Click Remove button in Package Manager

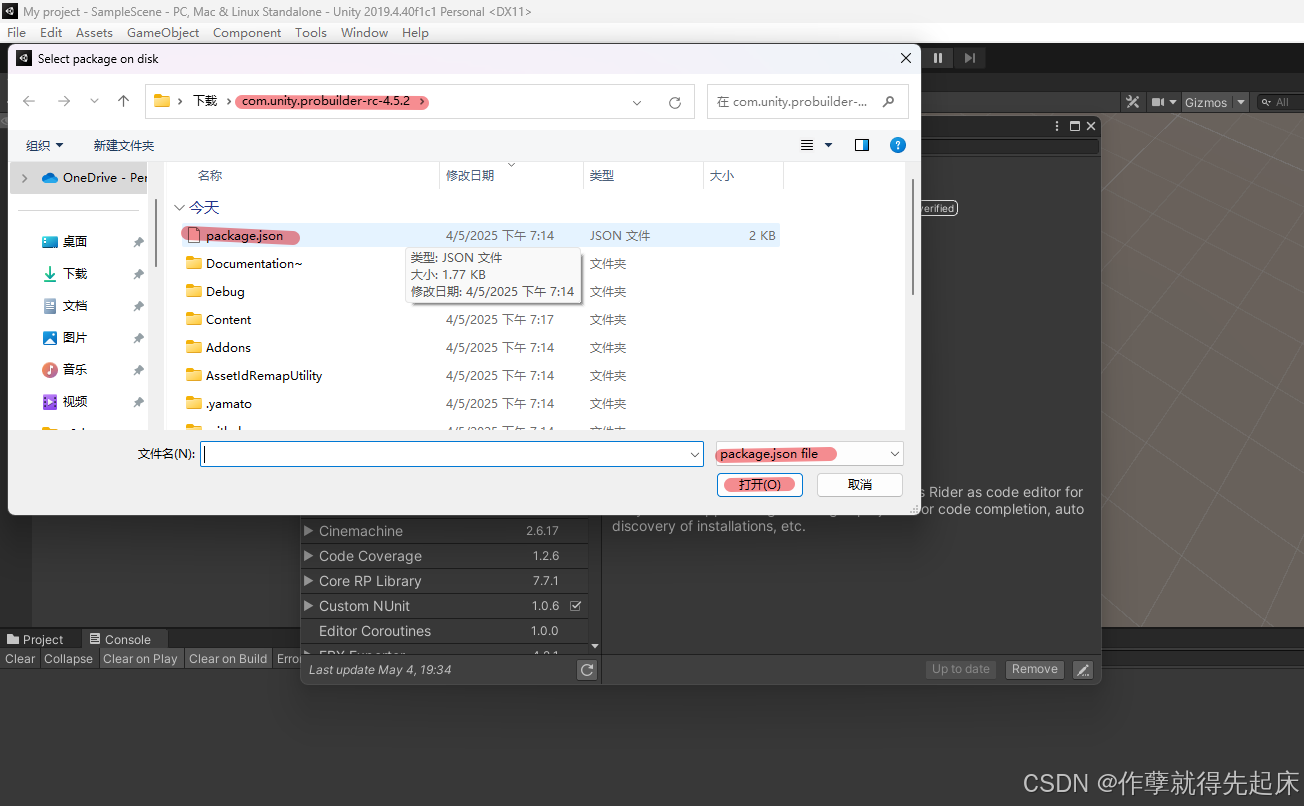click(1034, 669)
